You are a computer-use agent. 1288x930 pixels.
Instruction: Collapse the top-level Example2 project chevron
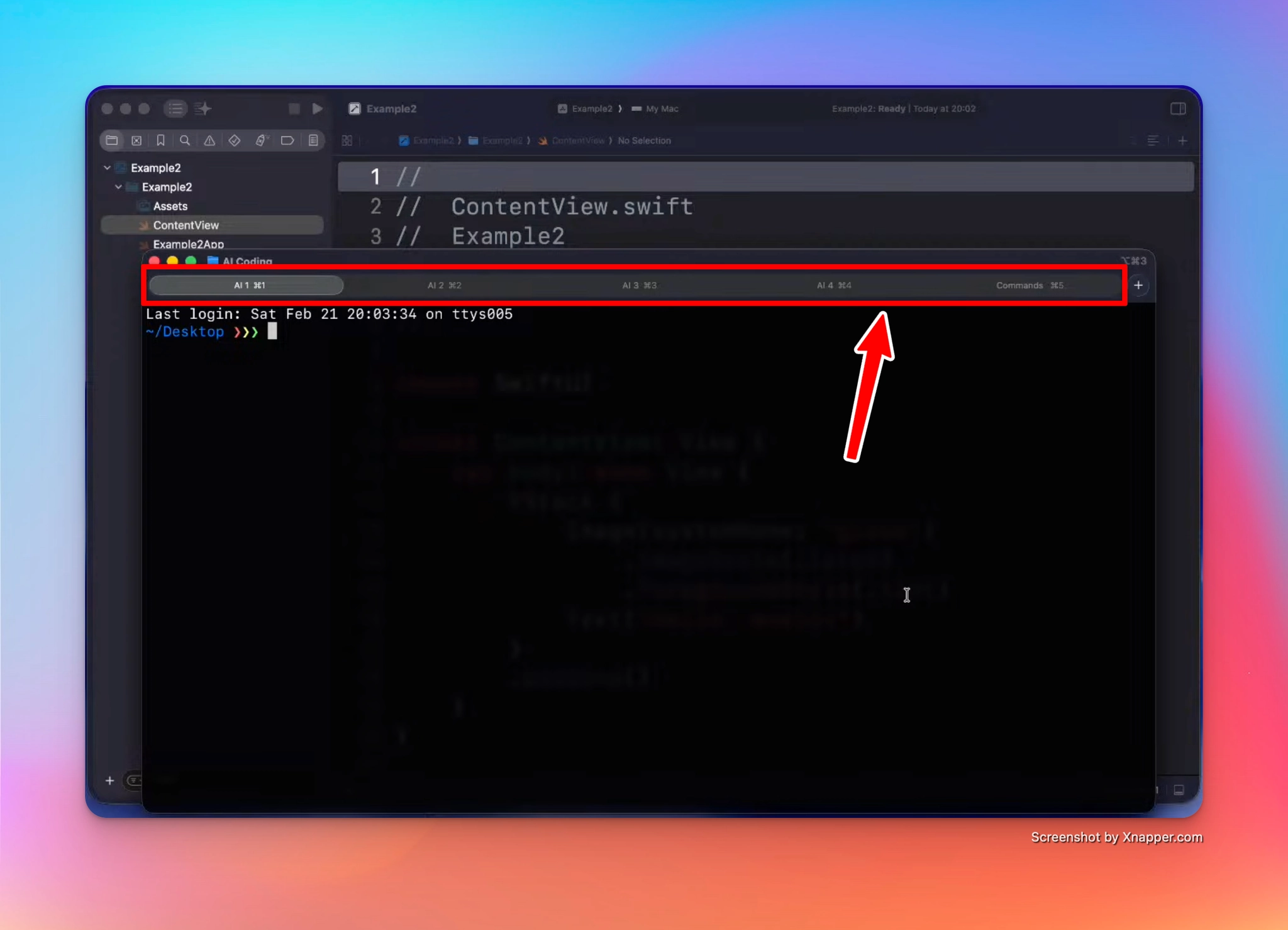[x=107, y=168]
